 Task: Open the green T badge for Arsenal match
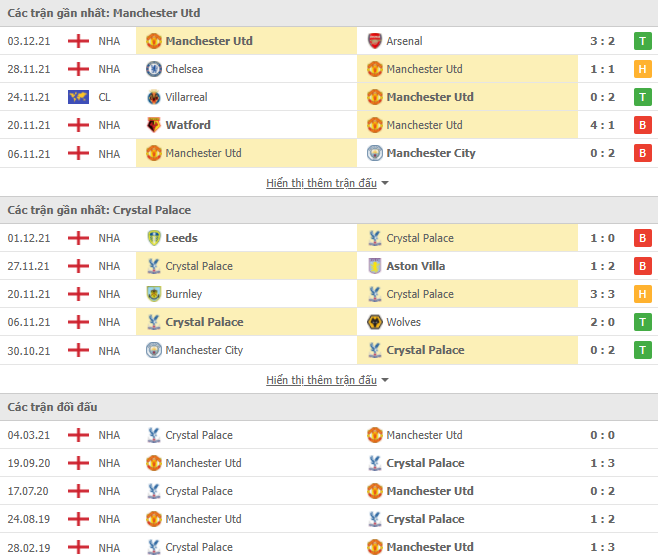point(642,41)
